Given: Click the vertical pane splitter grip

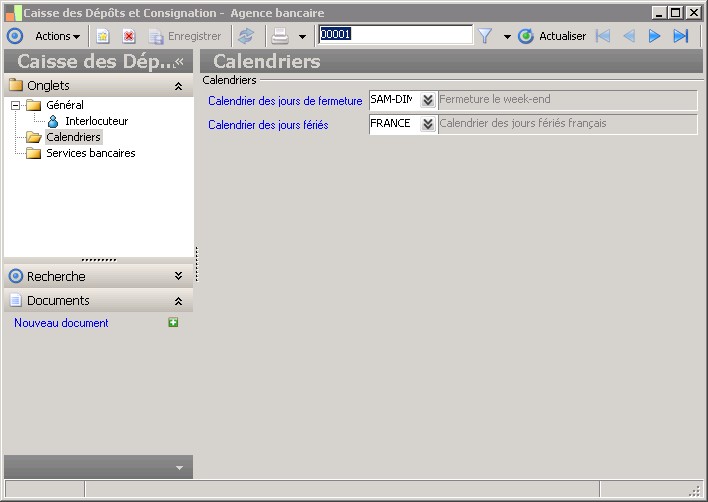Looking at the screenshot, I should pos(196,264).
